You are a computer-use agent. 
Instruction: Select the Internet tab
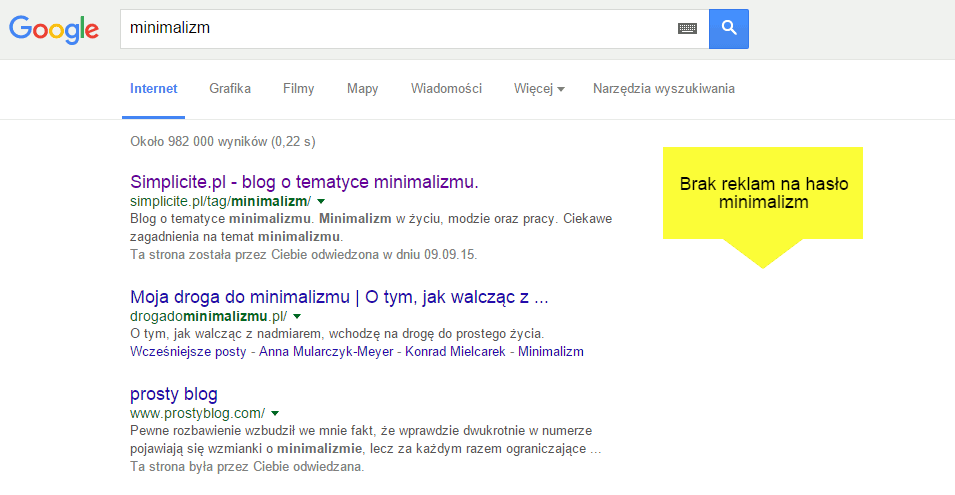pos(153,89)
